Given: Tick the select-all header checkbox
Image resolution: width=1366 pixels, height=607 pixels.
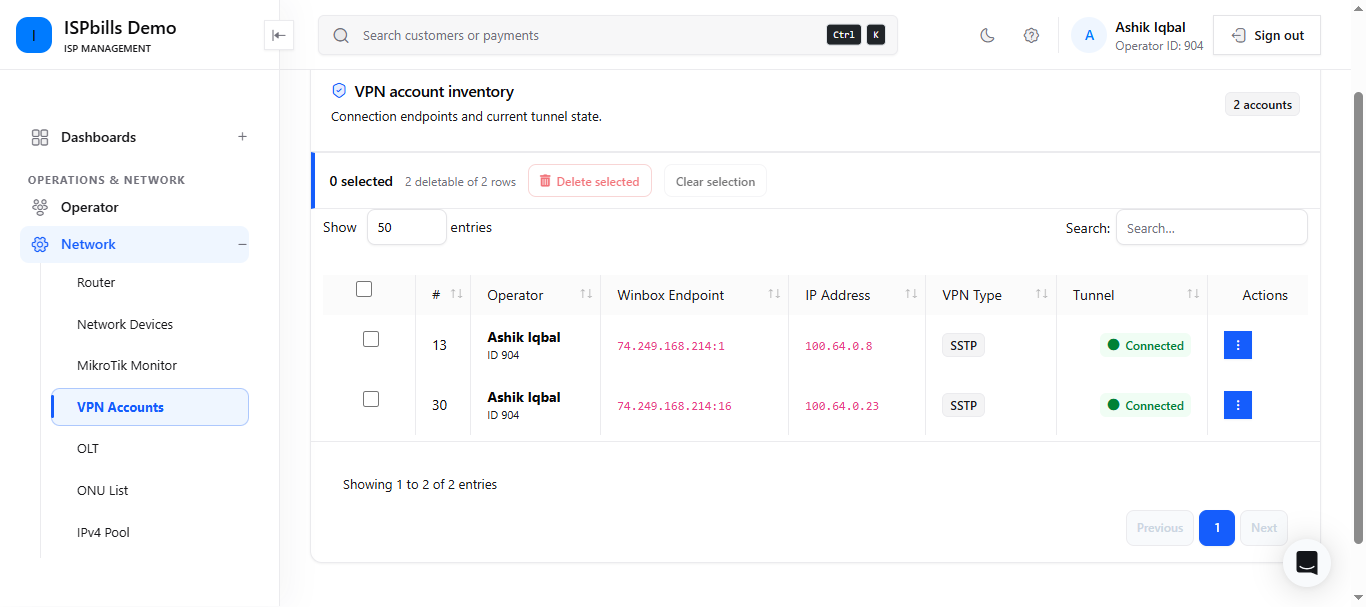Looking at the screenshot, I should tap(364, 289).
